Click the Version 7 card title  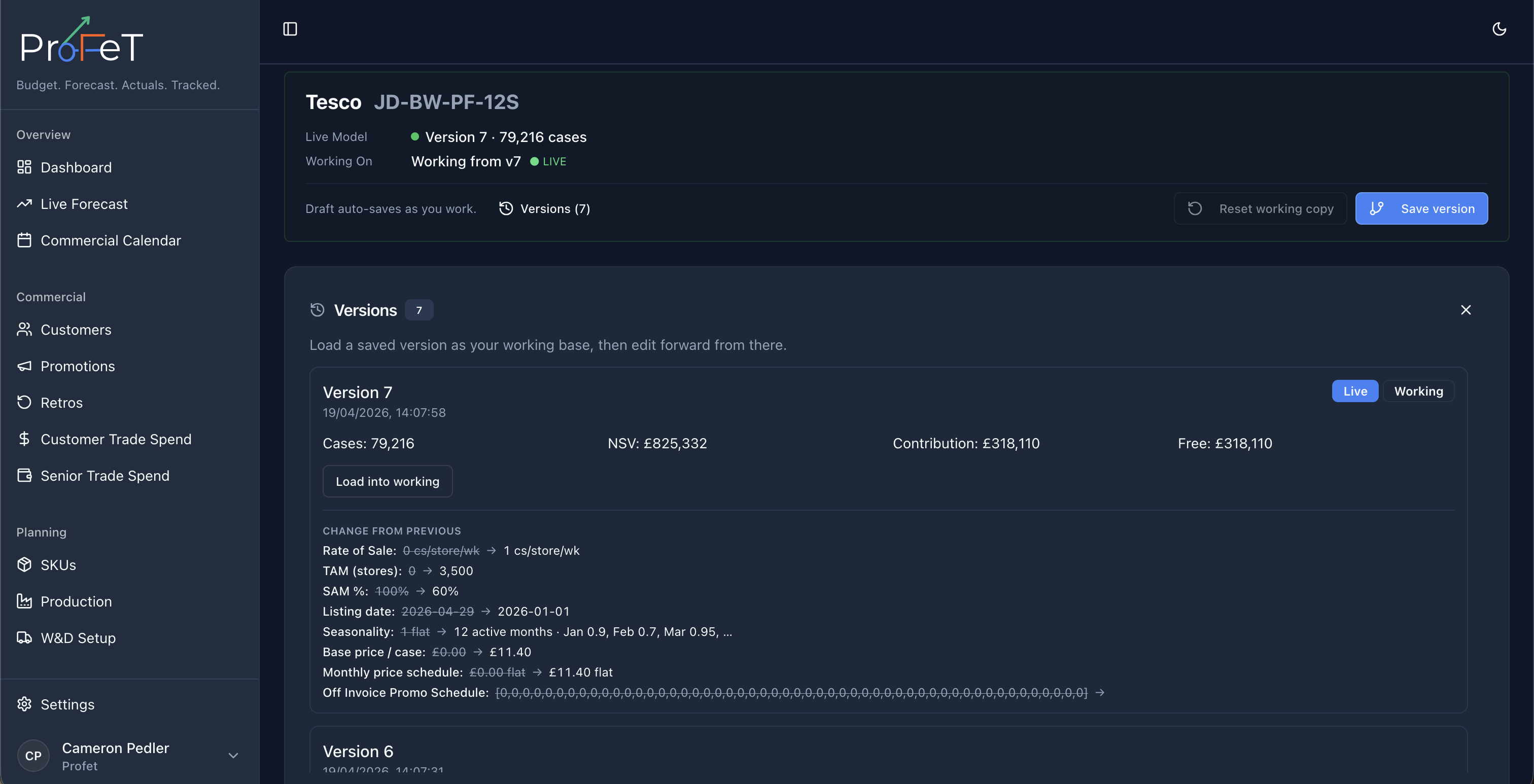click(x=357, y=393)
